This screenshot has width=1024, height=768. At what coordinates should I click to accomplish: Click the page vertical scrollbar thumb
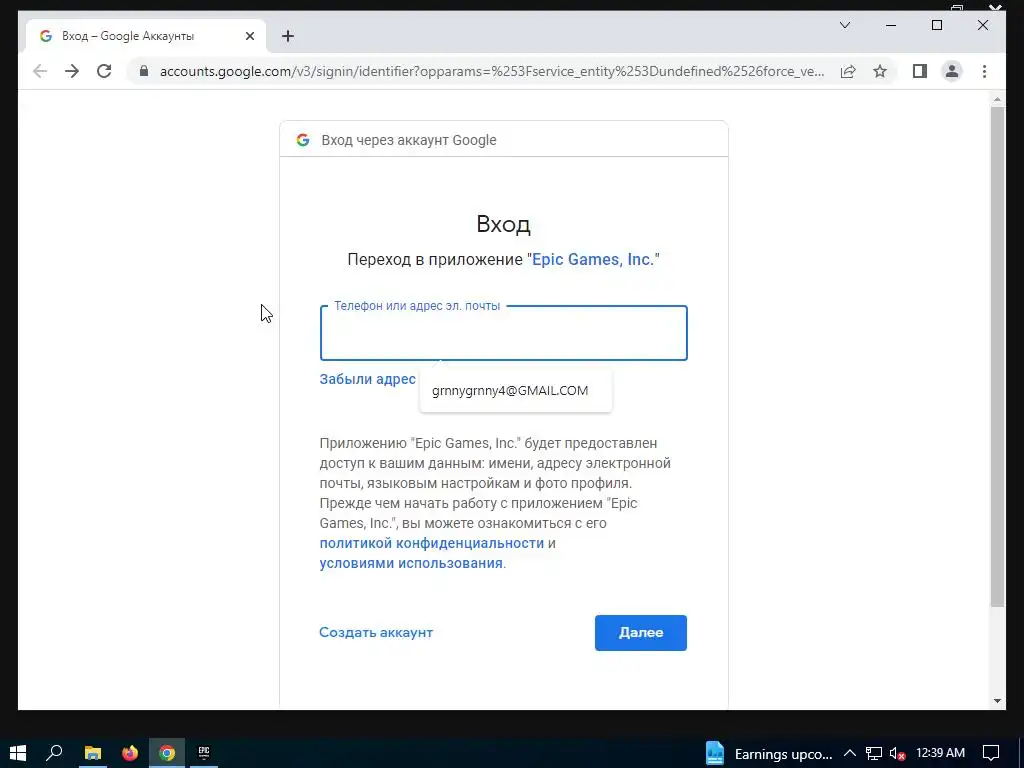point(997,356)
